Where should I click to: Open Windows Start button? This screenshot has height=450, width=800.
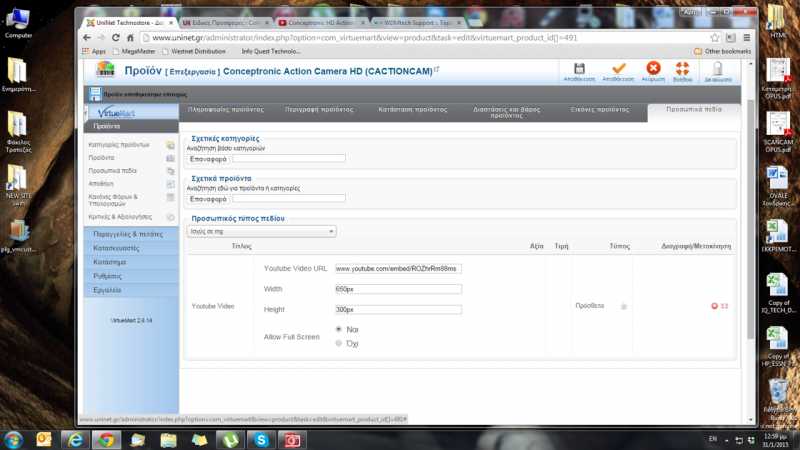13,440
